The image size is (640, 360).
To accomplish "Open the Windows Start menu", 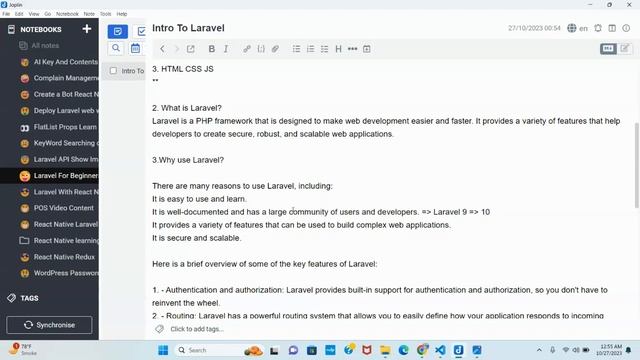I will click(163, 350).
